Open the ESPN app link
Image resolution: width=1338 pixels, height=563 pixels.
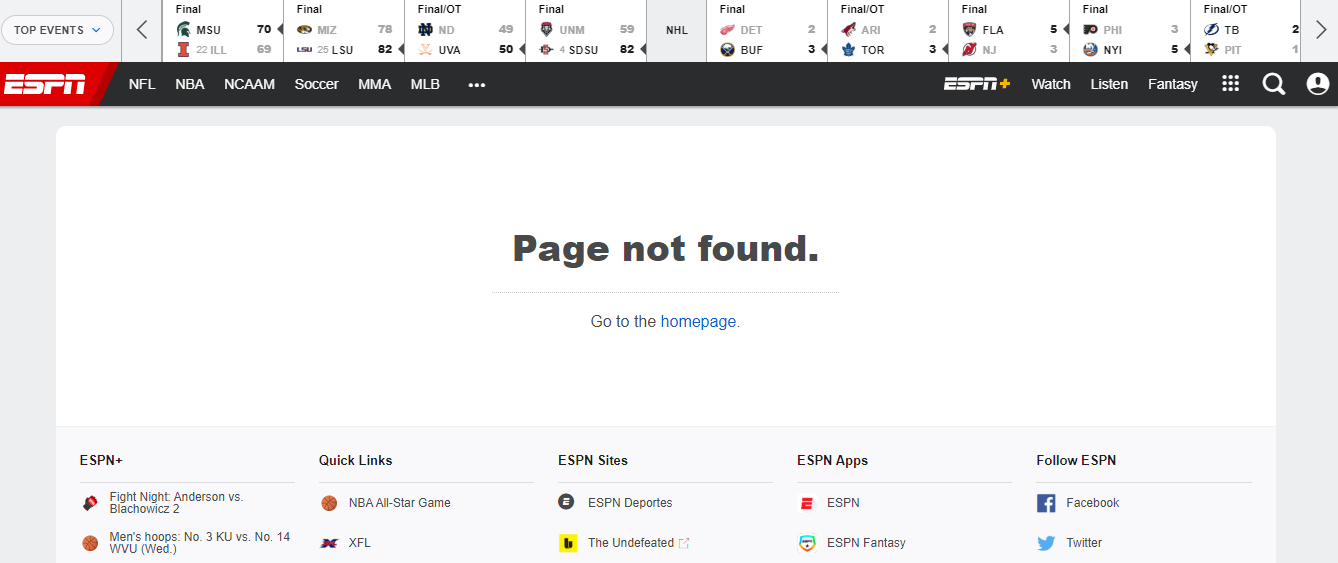pos(843,503)
